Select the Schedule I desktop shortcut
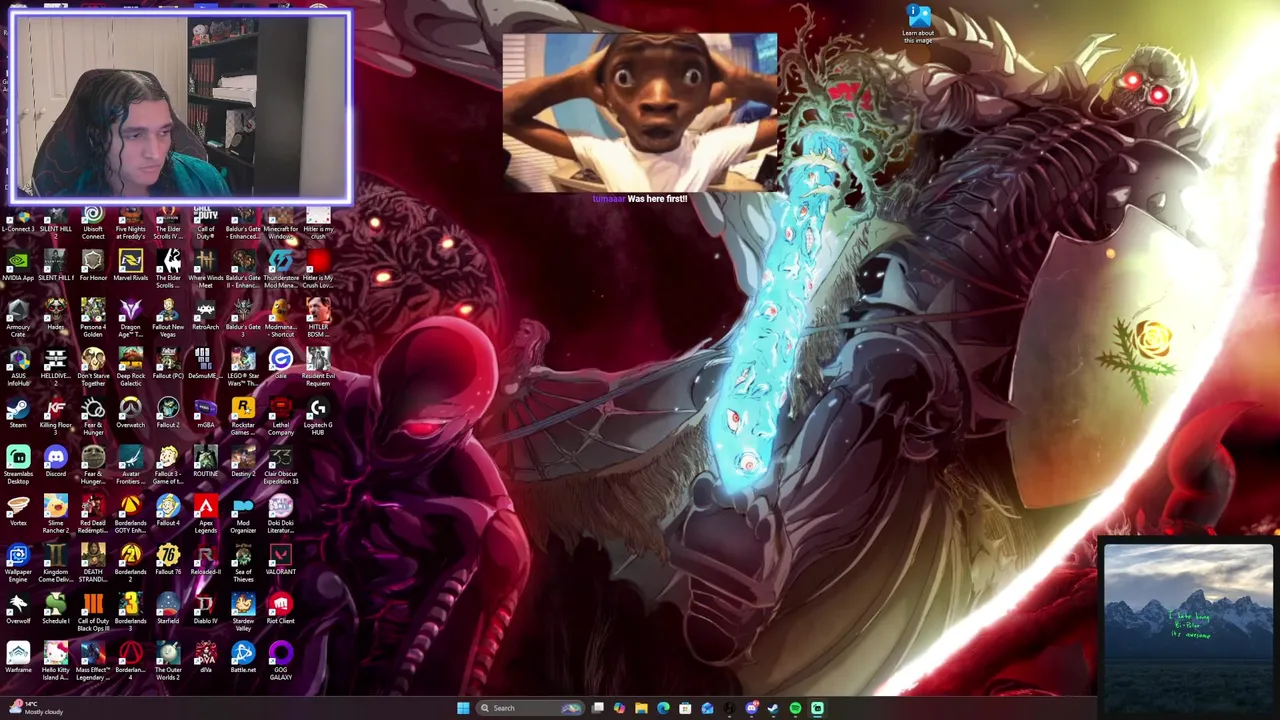This screenshot has width=1280, height=720. pos(55,610)
